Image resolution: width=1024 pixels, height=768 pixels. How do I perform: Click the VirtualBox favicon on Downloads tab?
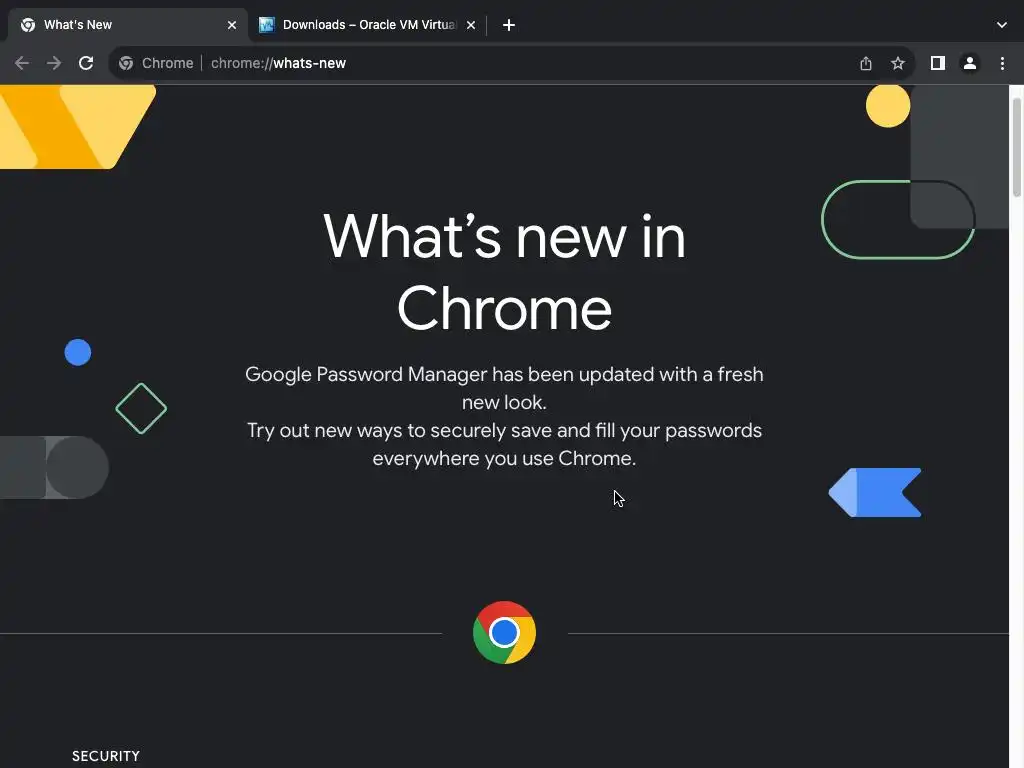(x=266, y=25)
